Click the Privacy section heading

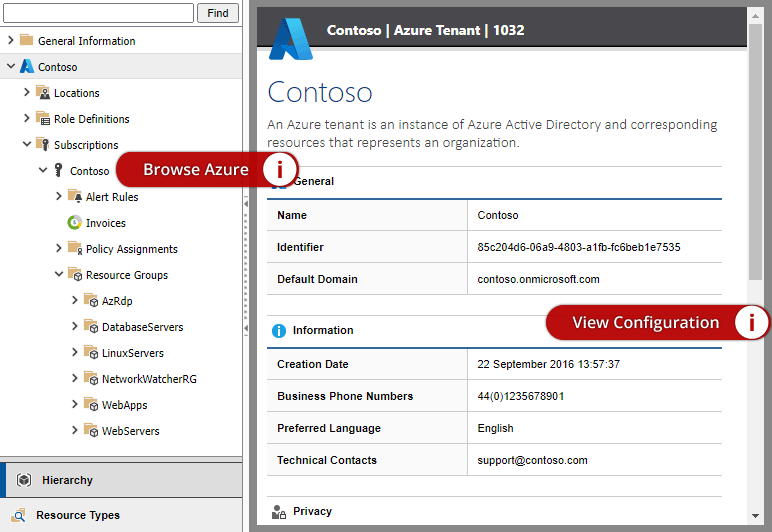(312, 511)
